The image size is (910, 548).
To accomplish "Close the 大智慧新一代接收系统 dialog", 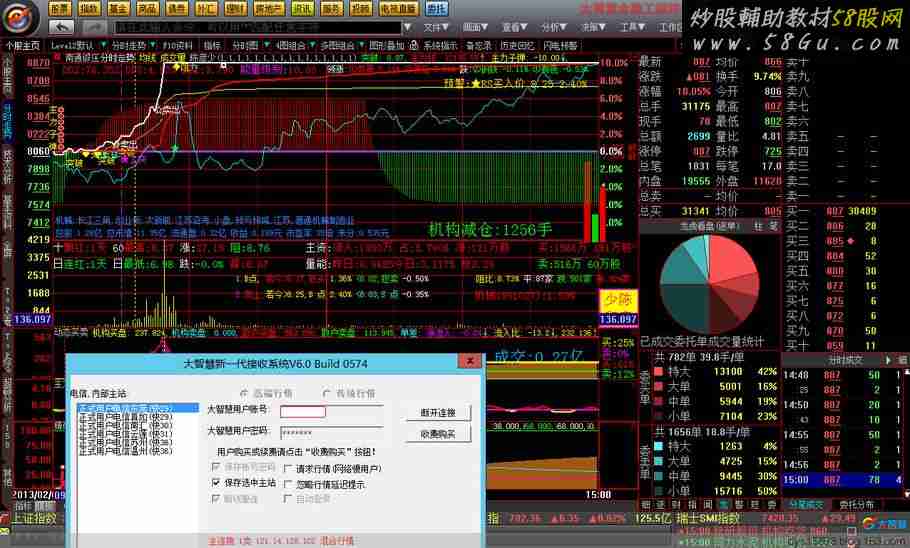I will pyautogui.click(x=470, y=361).
